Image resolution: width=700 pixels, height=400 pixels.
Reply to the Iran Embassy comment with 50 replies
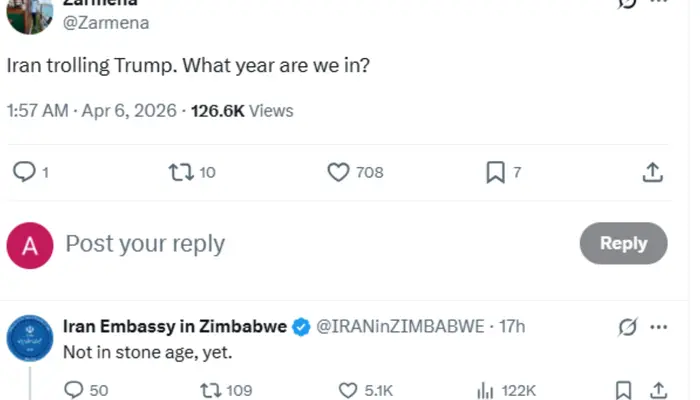pyautogui.click(x=74, y=390)
